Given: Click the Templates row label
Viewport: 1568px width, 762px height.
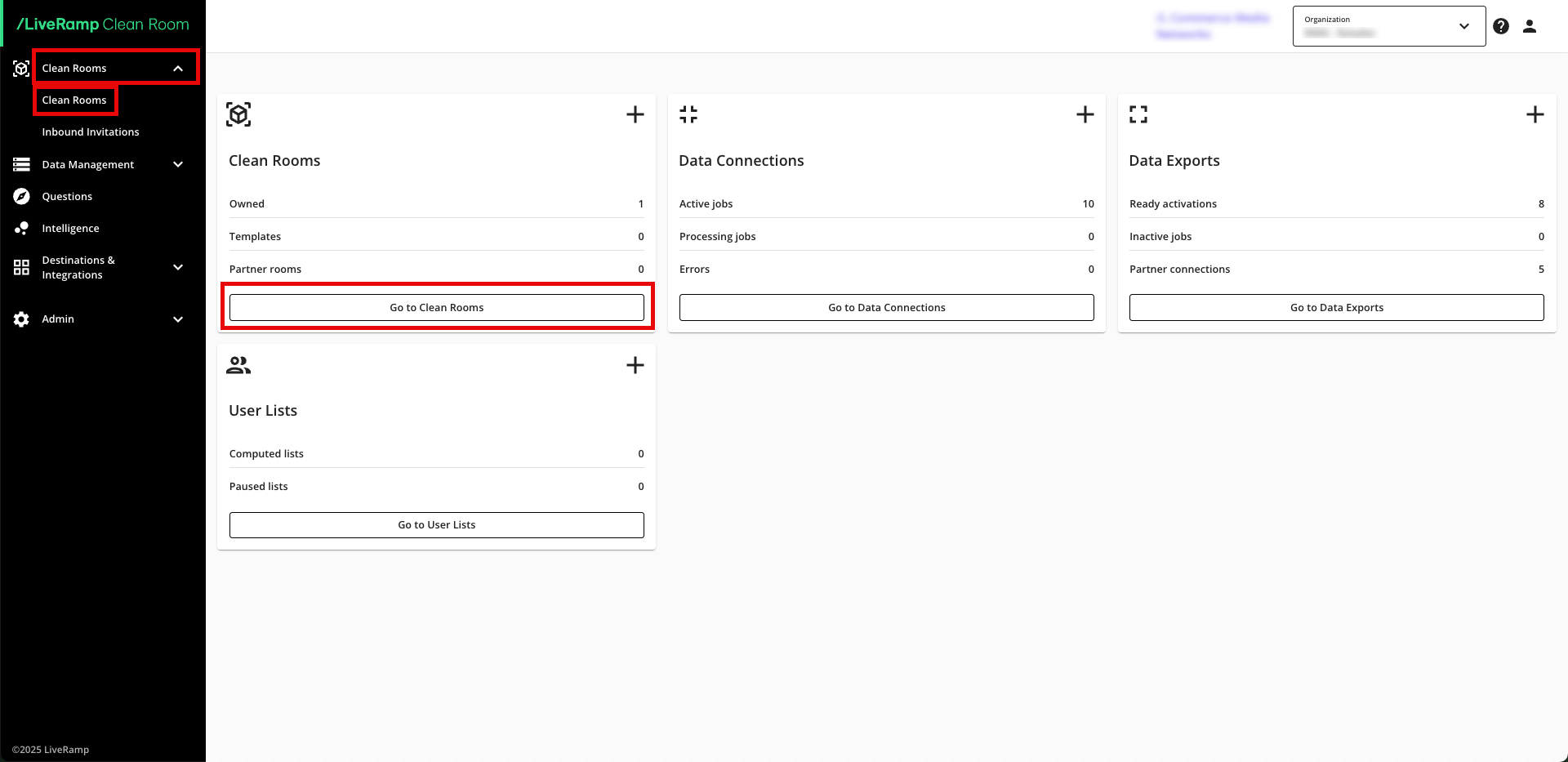Looking at the screenshot, I should (x=255, y=237).
